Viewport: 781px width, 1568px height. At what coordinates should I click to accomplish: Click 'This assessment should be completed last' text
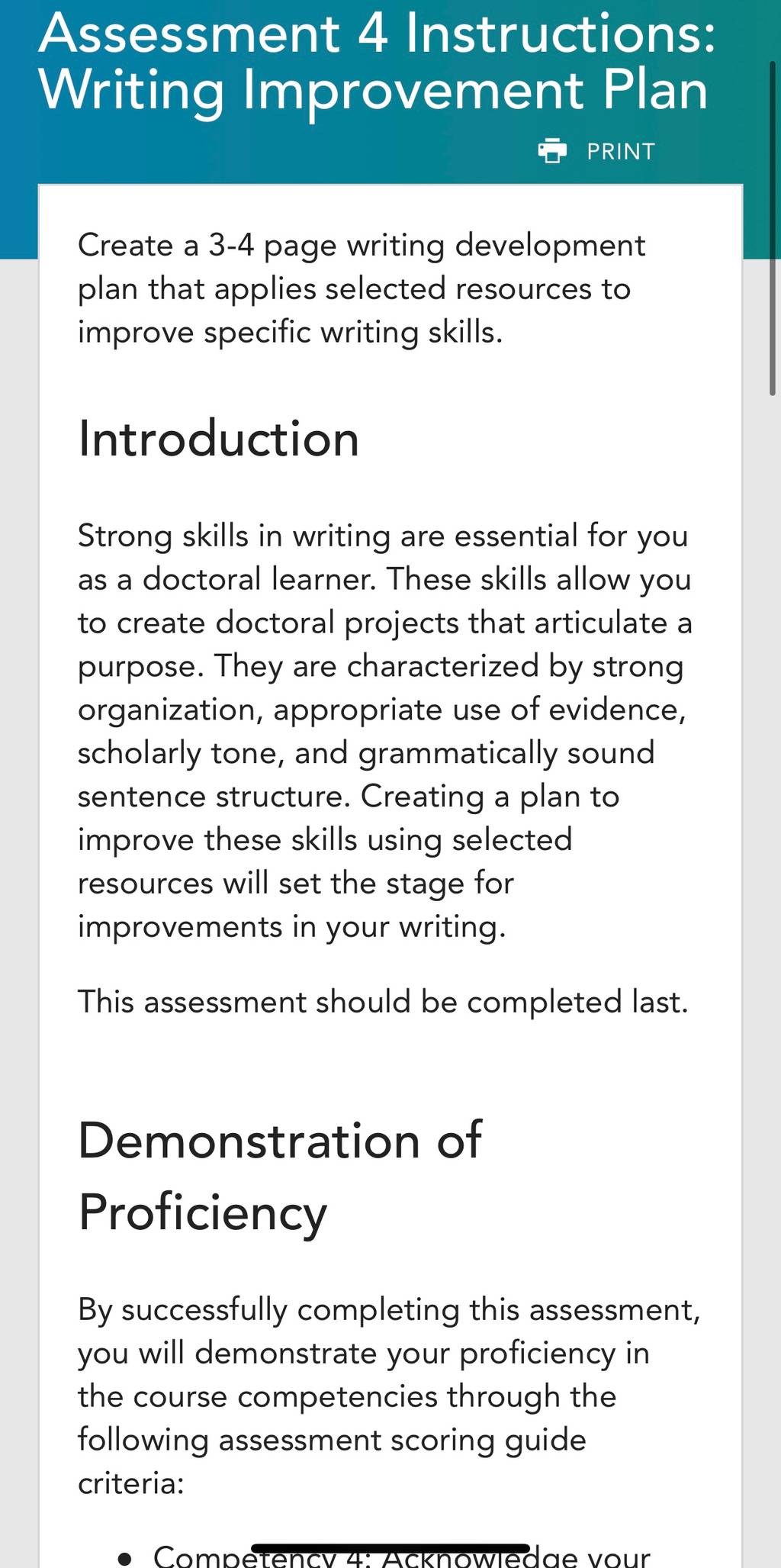pyautogui.click(x=383, y=1001)
